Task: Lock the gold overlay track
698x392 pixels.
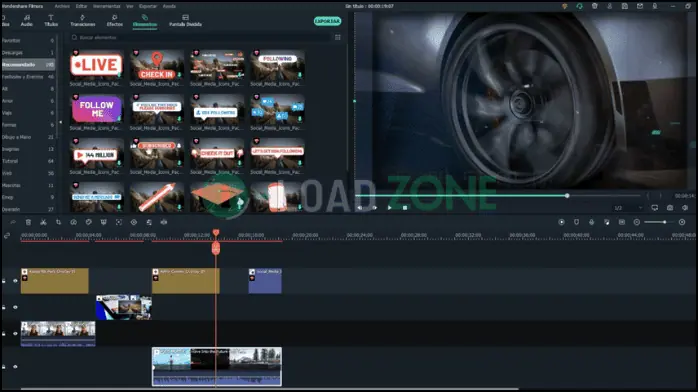Action: [x=4, y=281]
